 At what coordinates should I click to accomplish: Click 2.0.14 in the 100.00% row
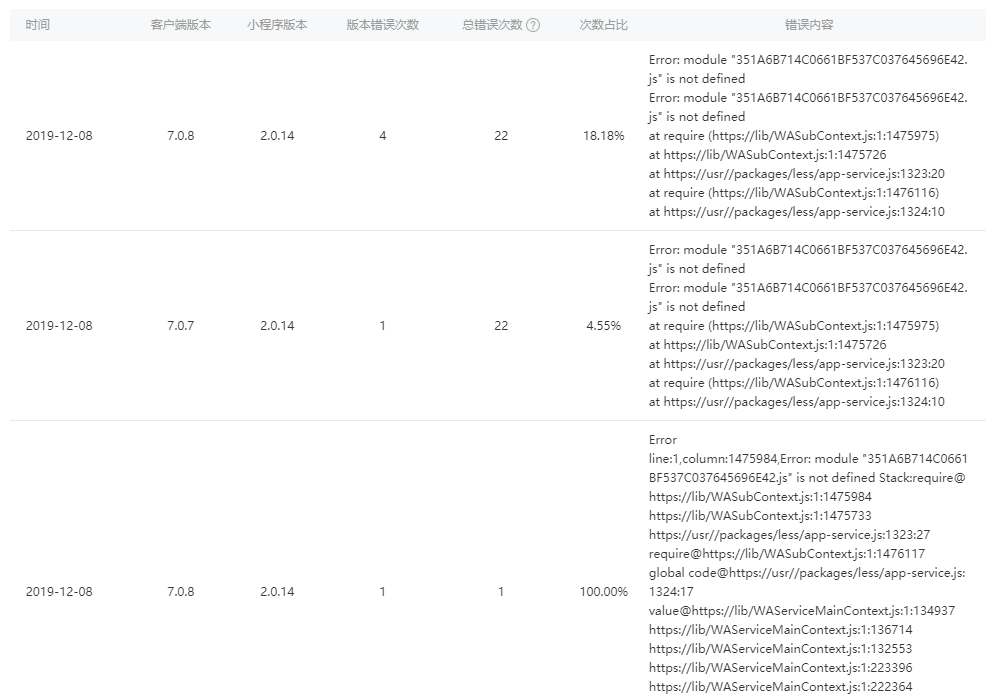coord(277,591)
